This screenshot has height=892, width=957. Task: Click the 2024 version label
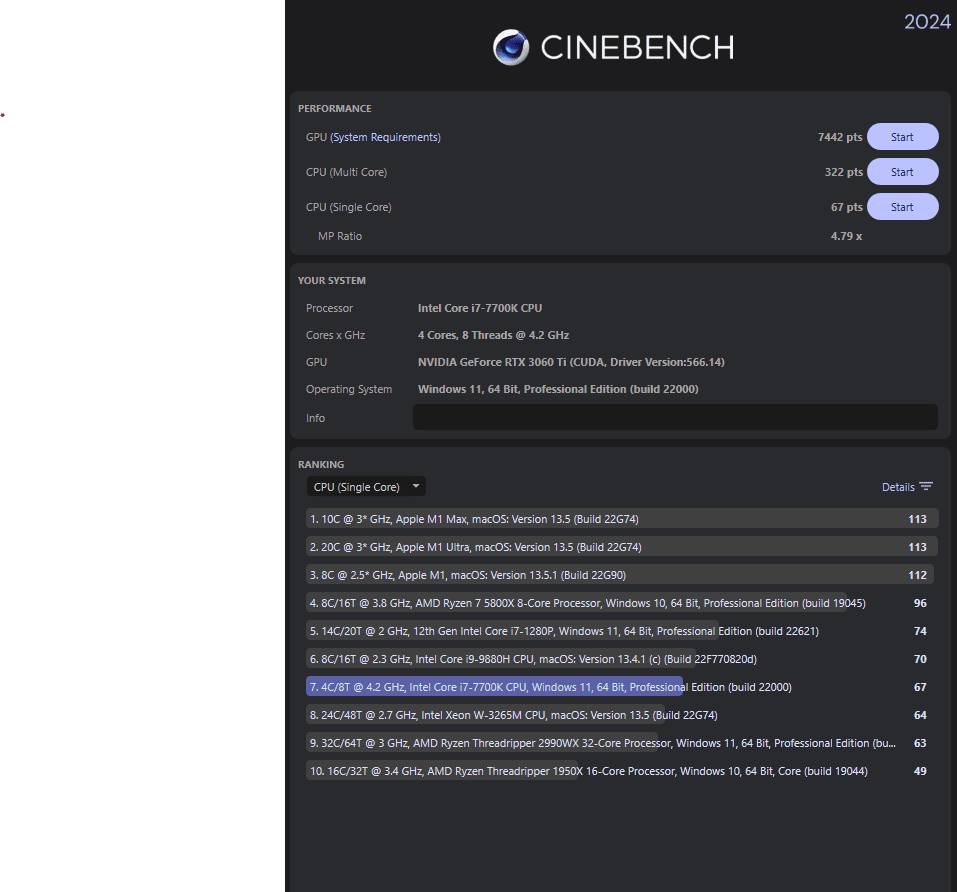[927, 22]
